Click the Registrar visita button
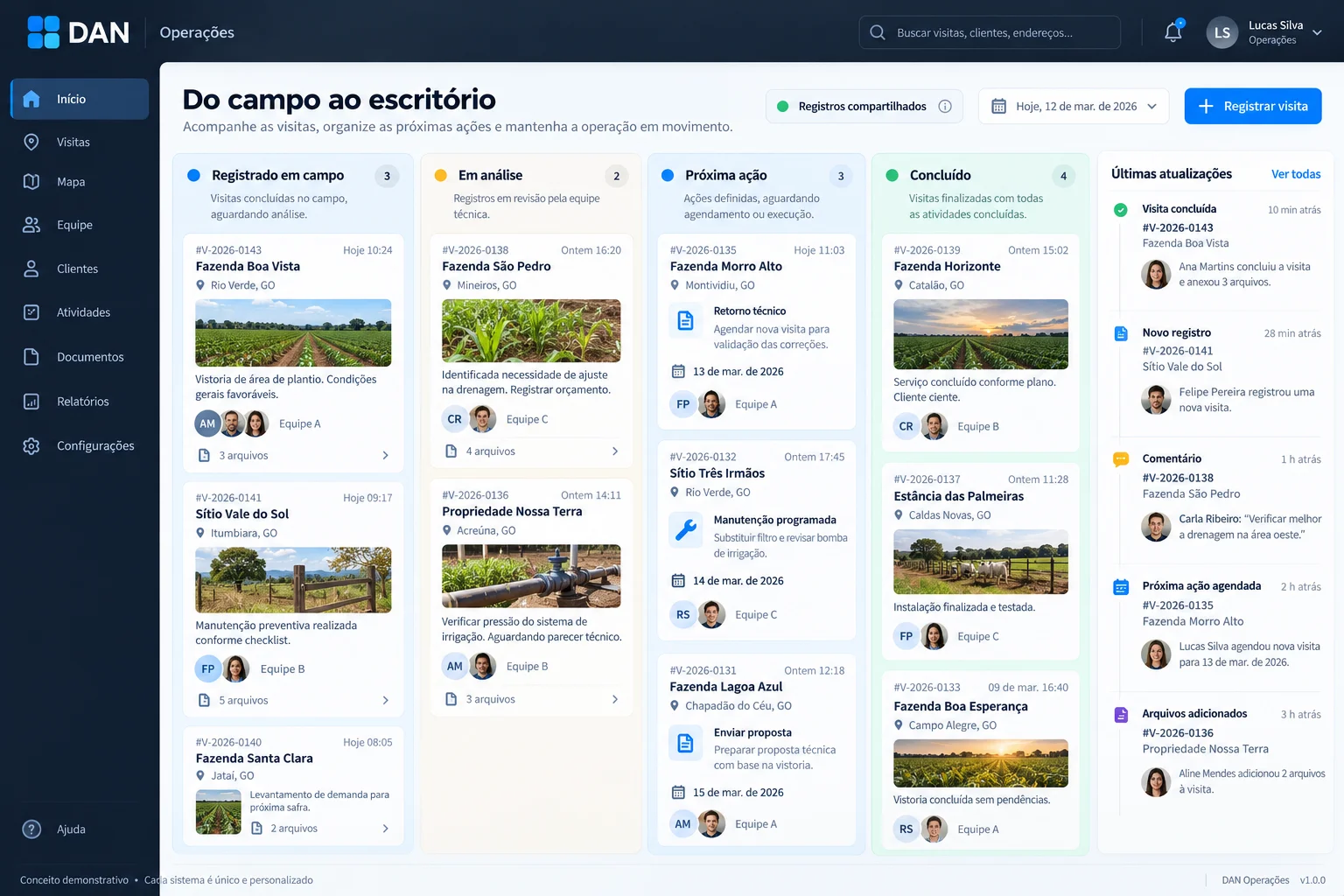1344x896 pixels. point(1253,106)
